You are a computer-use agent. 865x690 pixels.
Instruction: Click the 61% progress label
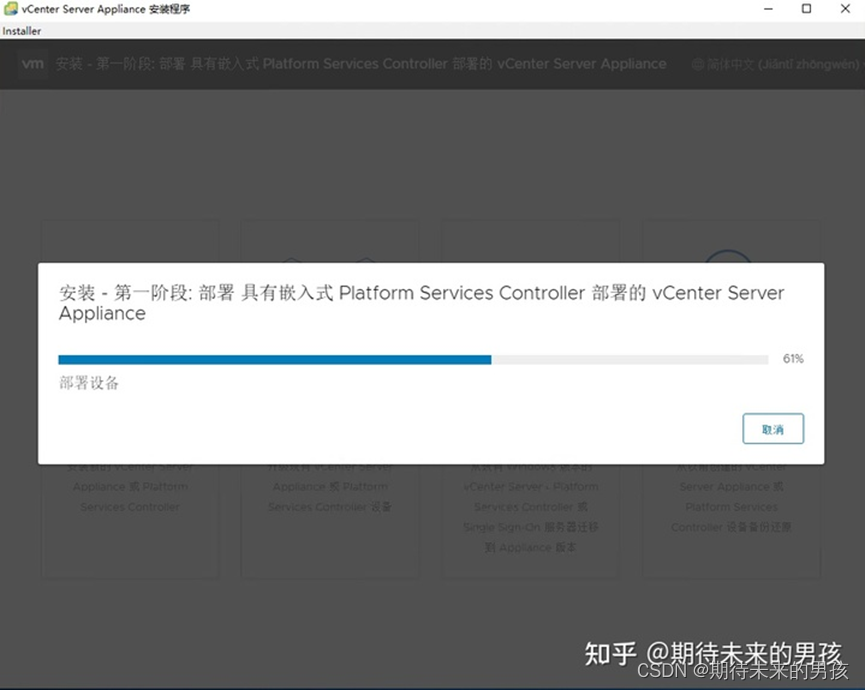point(793,359)
